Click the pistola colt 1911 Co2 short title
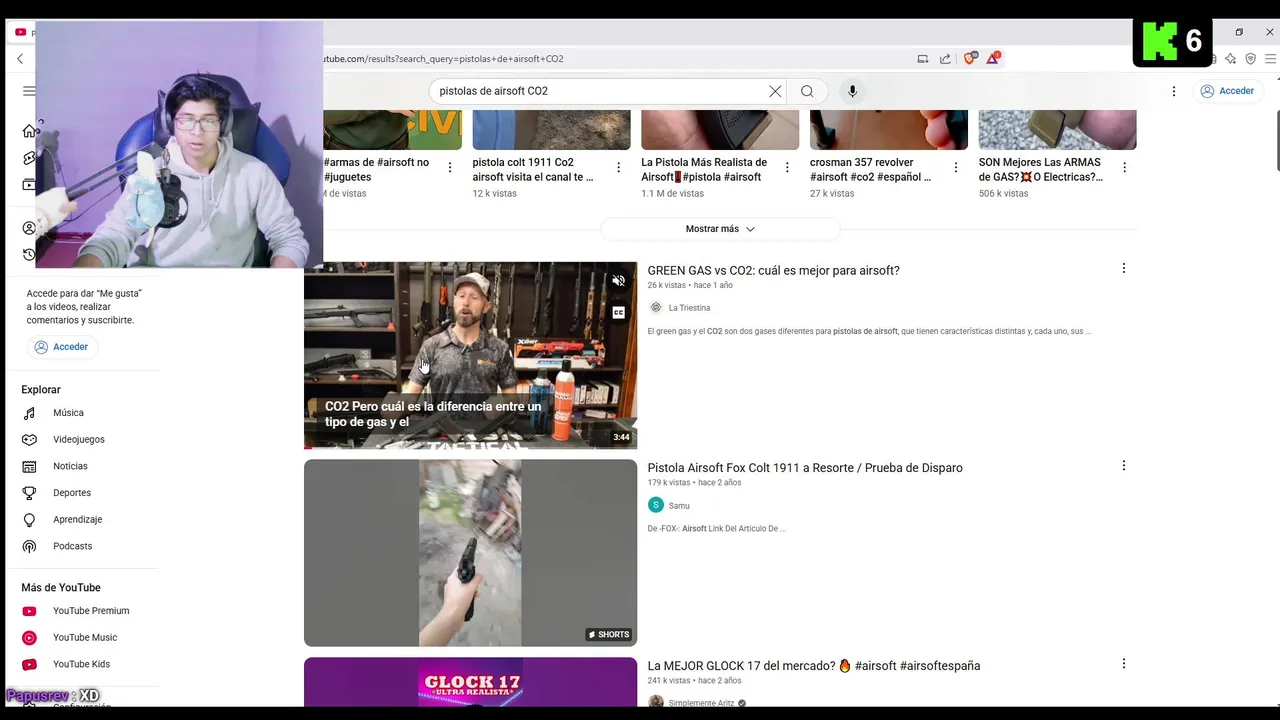This screenshot has height=720, width=1280. [533, 169]
